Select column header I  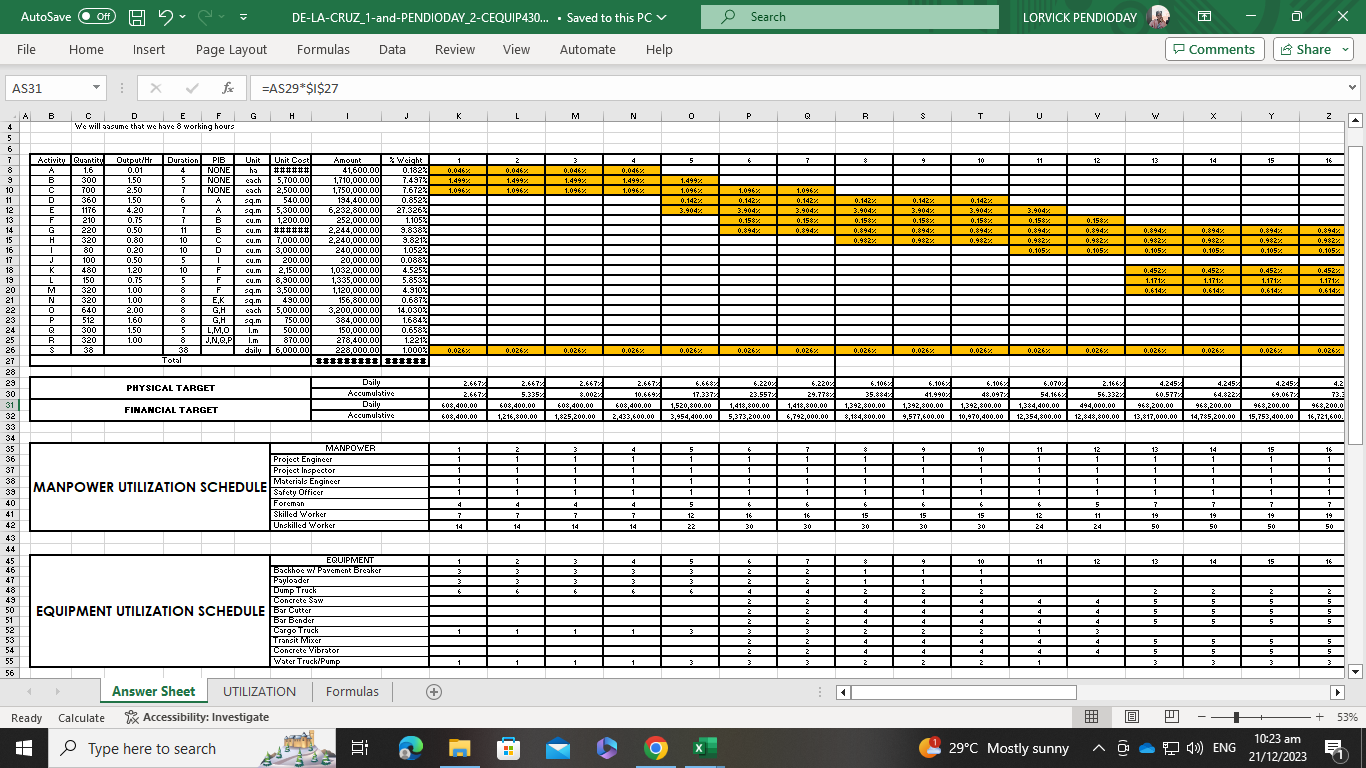346,116
